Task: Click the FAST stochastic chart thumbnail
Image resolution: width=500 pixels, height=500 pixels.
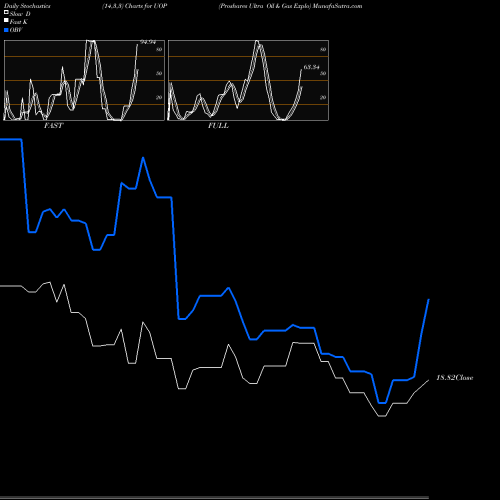Action: [x=84, y=80]
